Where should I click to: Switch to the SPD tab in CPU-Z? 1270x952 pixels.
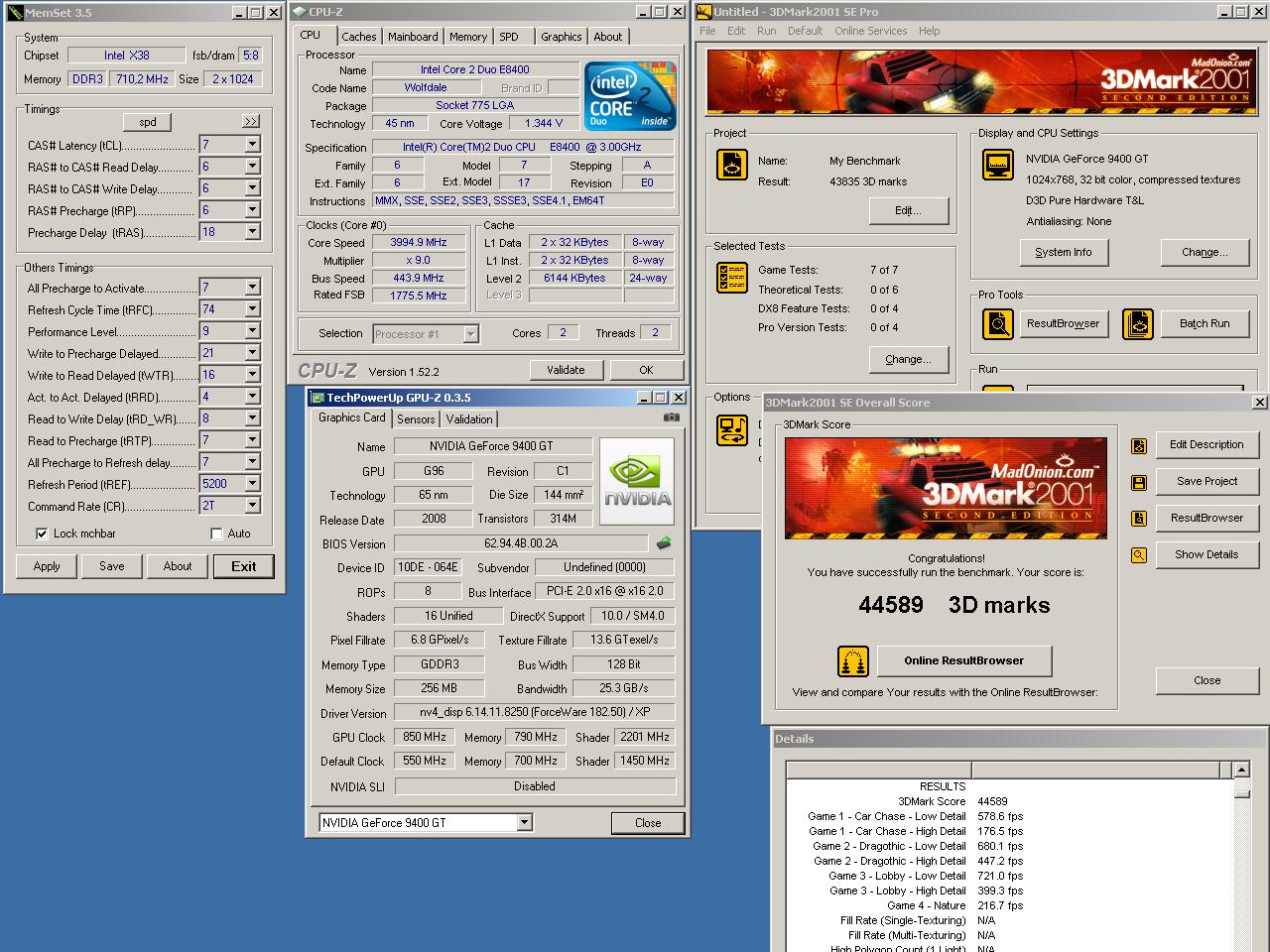click(x=509, y=37)
